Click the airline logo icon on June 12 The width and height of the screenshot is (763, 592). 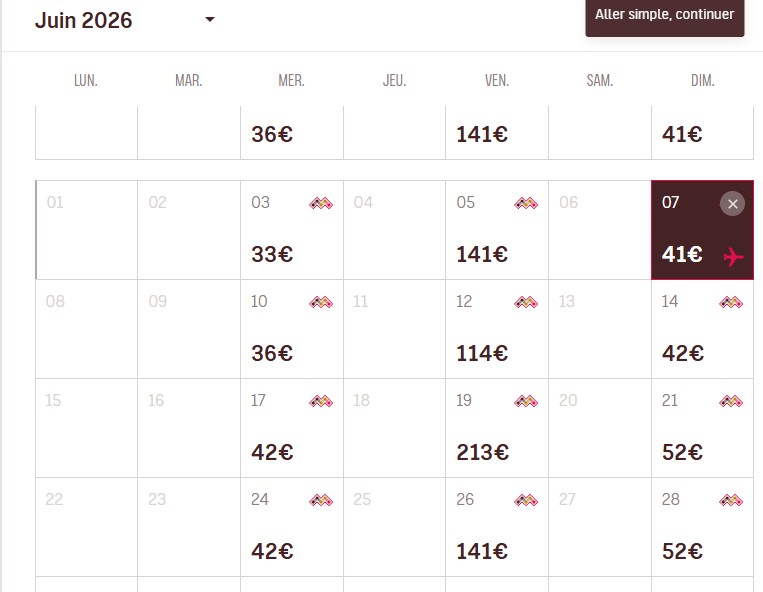point(526,302)
